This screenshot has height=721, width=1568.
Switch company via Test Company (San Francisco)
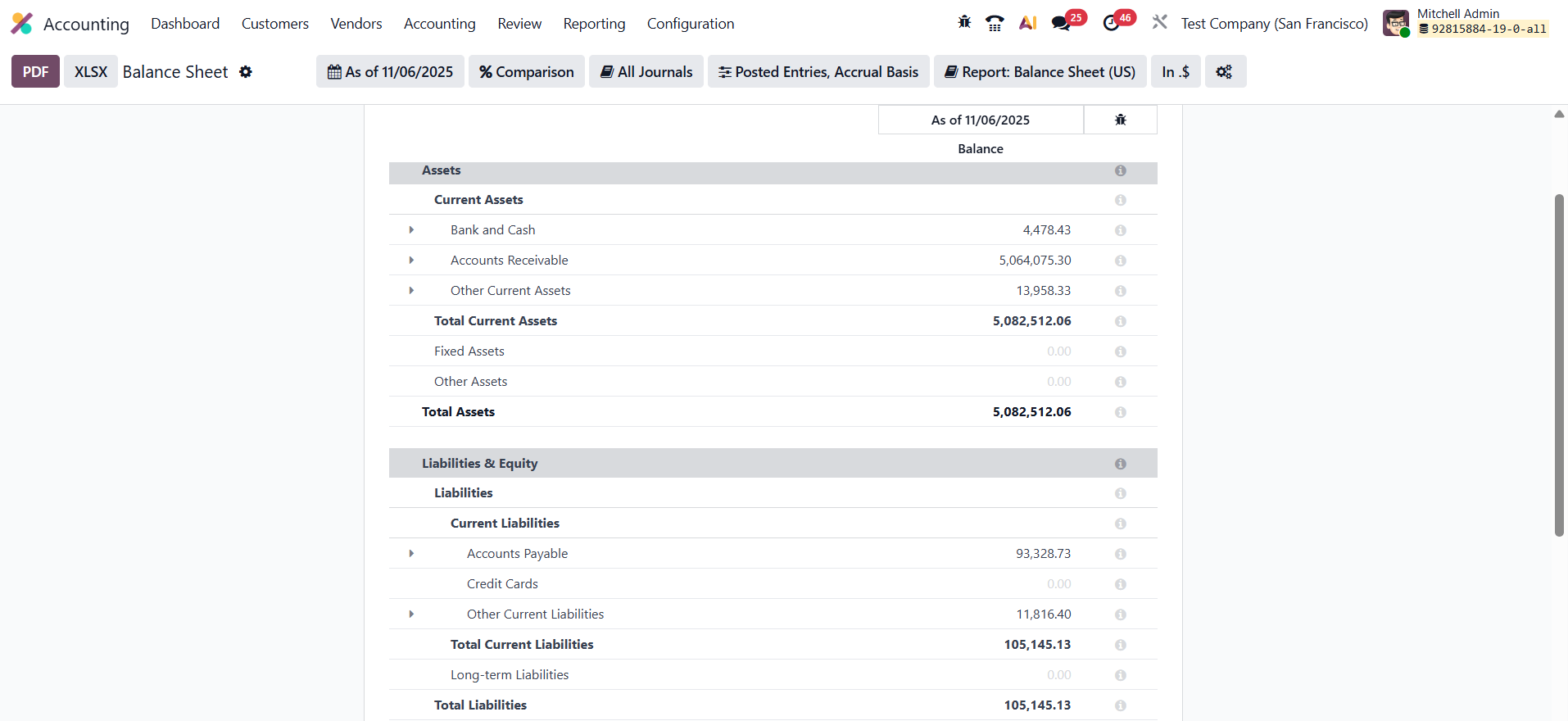point(1275,24)
